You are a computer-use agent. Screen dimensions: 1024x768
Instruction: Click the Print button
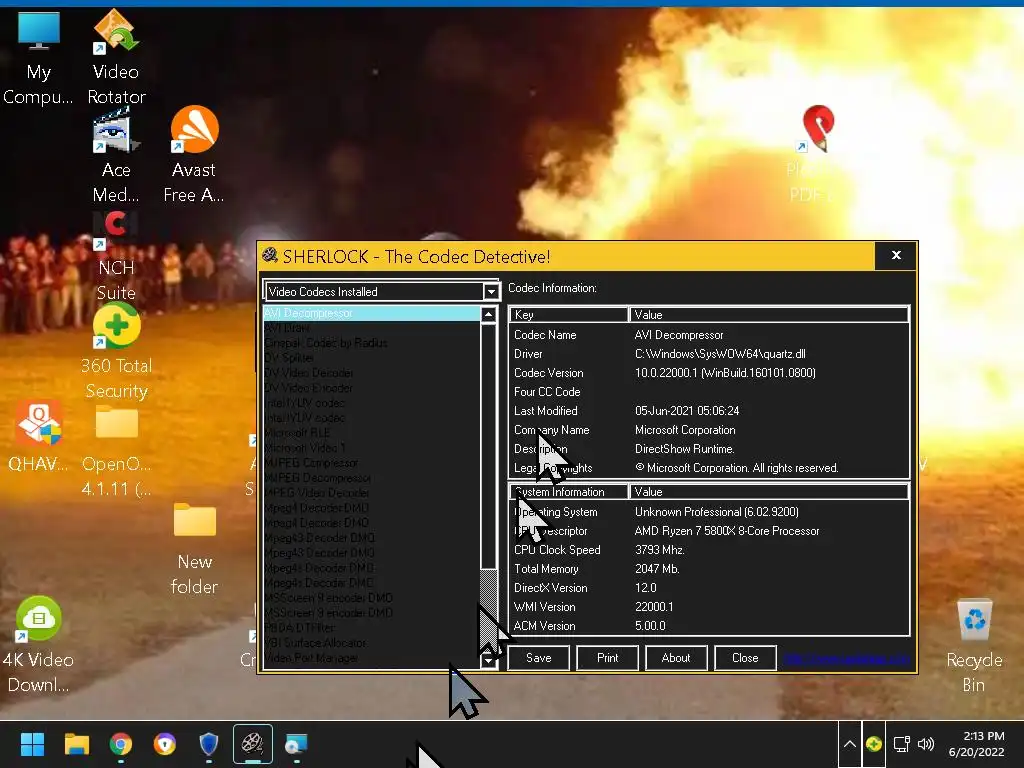click(x=607, y=658)
